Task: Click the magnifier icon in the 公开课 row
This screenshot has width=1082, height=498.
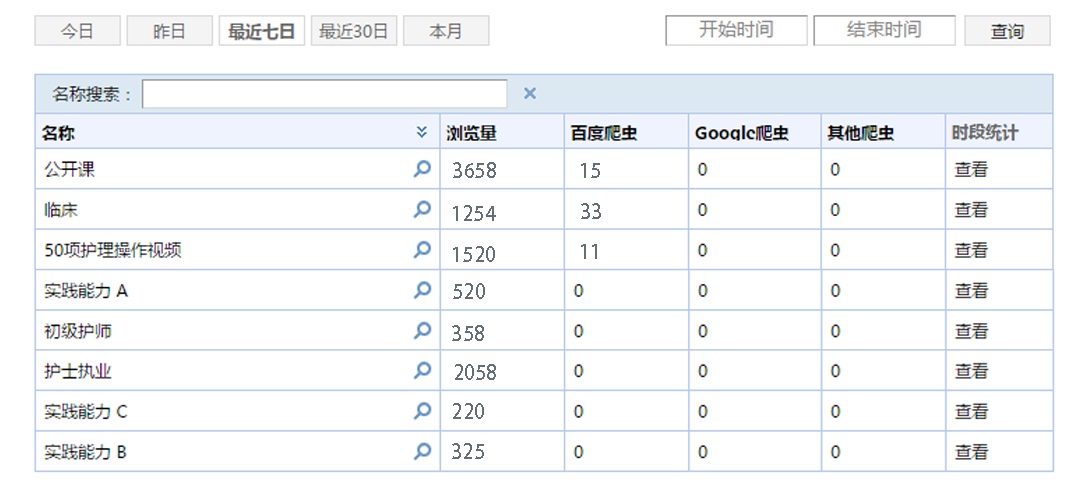Action: 422,169
